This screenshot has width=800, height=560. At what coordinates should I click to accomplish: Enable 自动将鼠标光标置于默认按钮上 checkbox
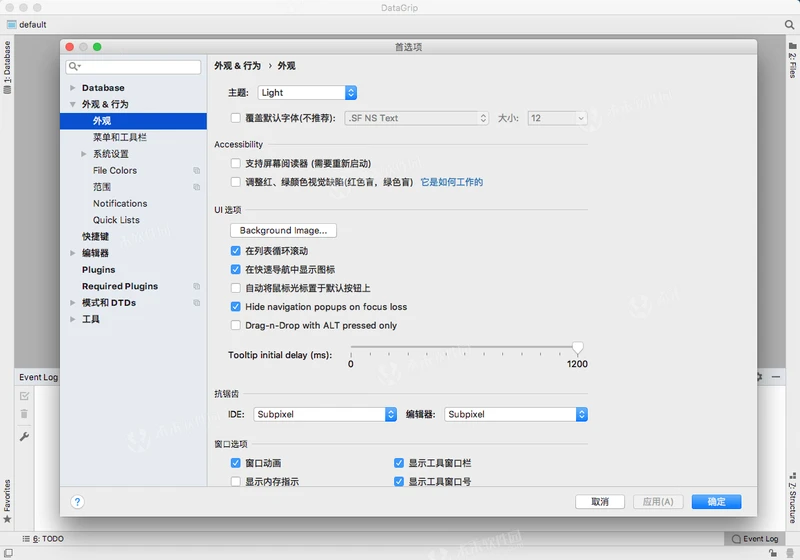tap(235, 288)
